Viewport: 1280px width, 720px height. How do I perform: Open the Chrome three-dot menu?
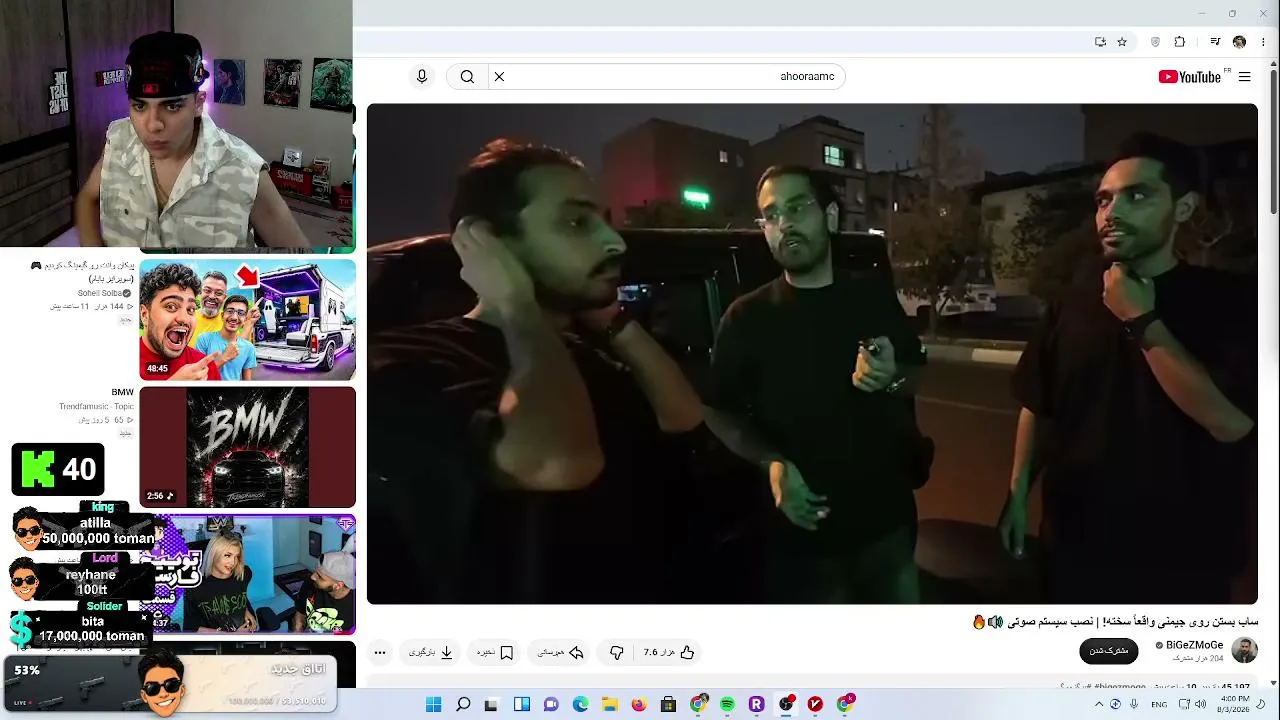point(1264,42)
